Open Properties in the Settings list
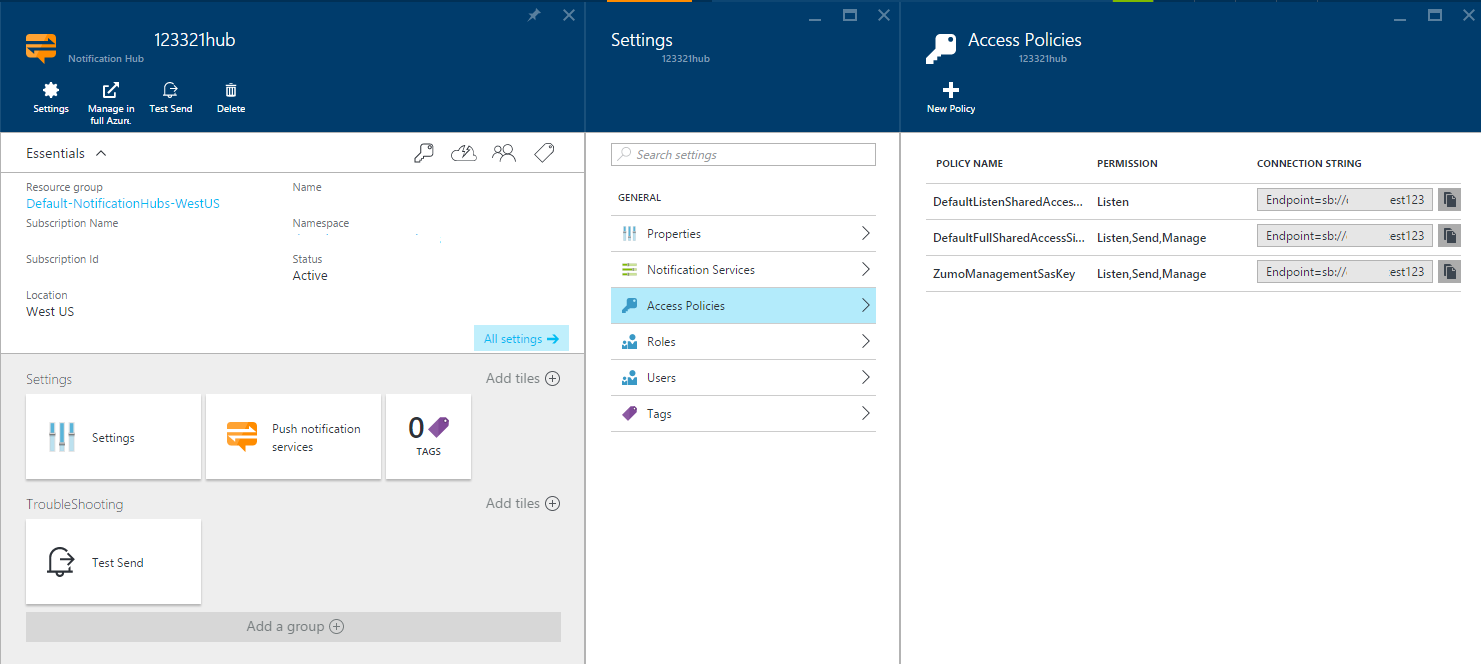This screenshot has height=664, width=1481. 743,233
